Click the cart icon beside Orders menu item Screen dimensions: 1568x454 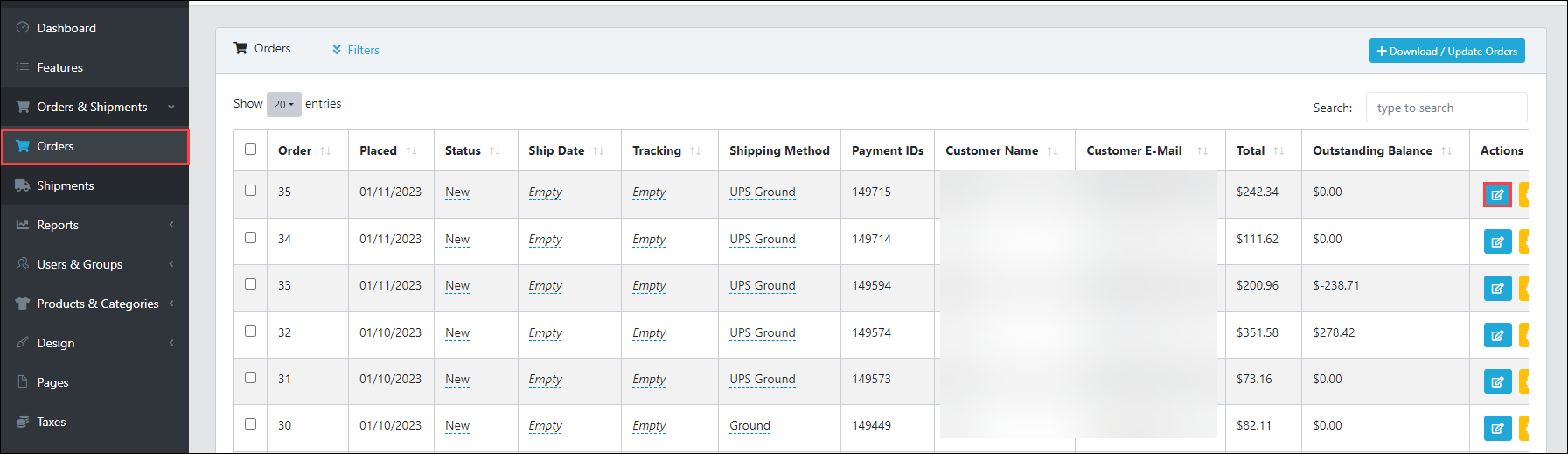pyautogui.click(x=23, y=146)
